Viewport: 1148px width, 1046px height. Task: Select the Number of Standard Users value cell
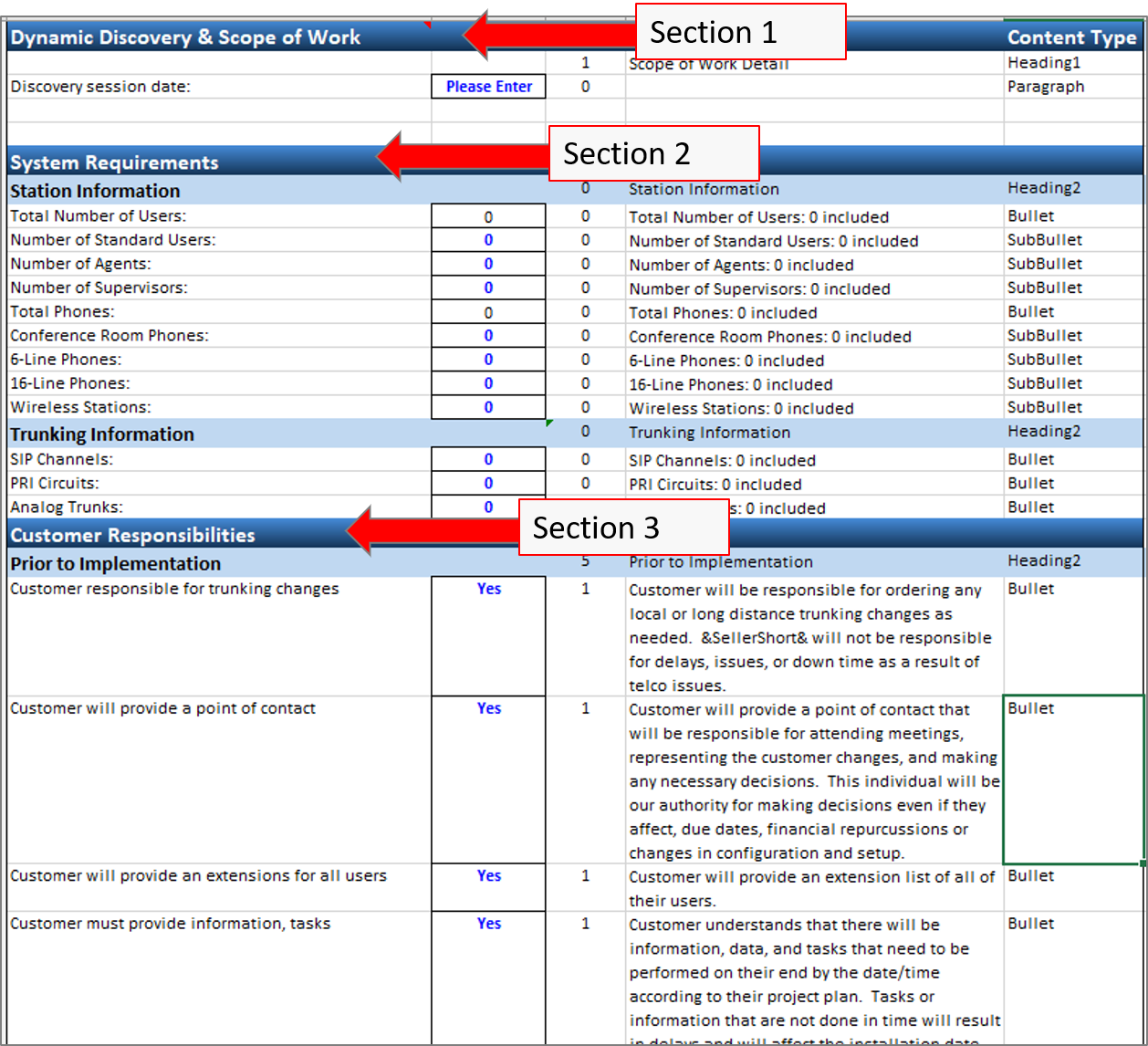pyautogui.click(x=488, y=240)
